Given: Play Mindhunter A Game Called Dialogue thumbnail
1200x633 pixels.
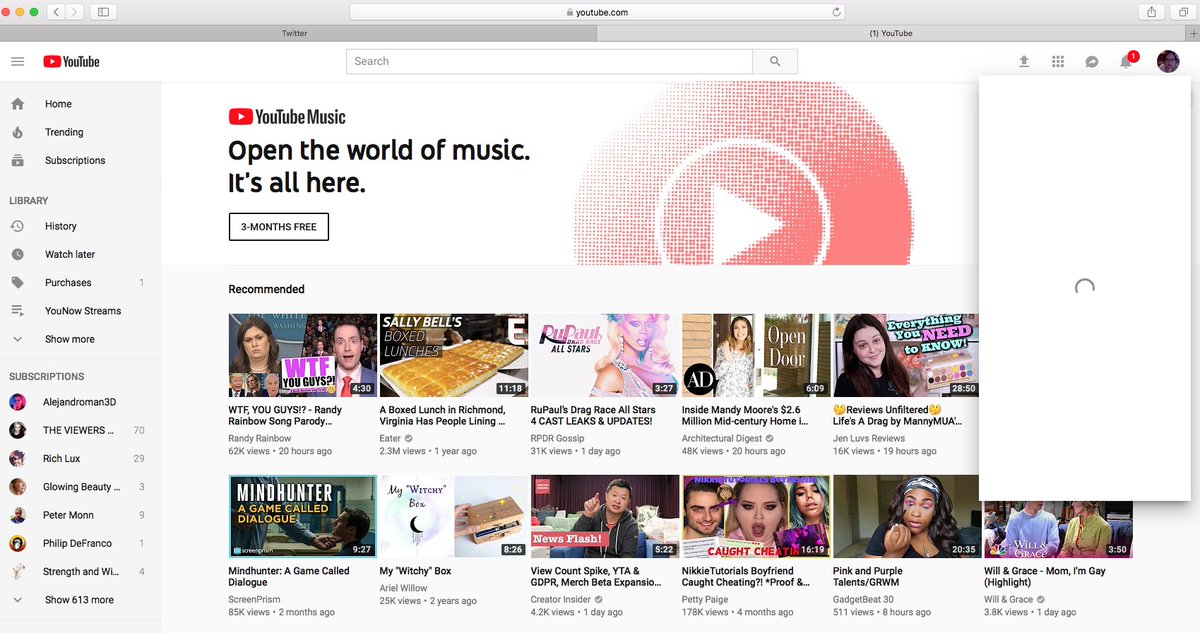Looking at the screenshot, I should tap(303, 516).
